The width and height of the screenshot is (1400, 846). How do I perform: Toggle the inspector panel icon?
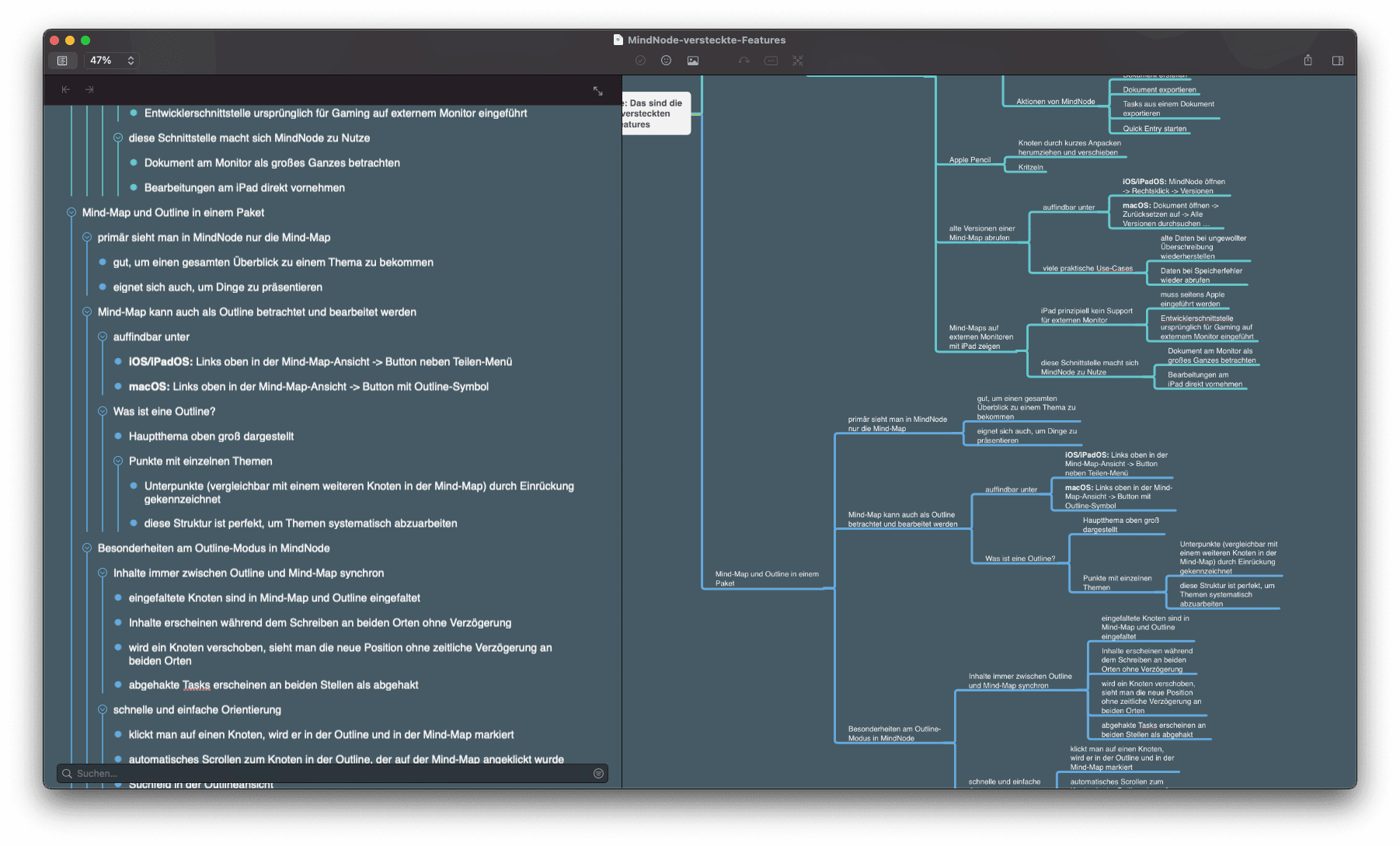pos(1338,61)
